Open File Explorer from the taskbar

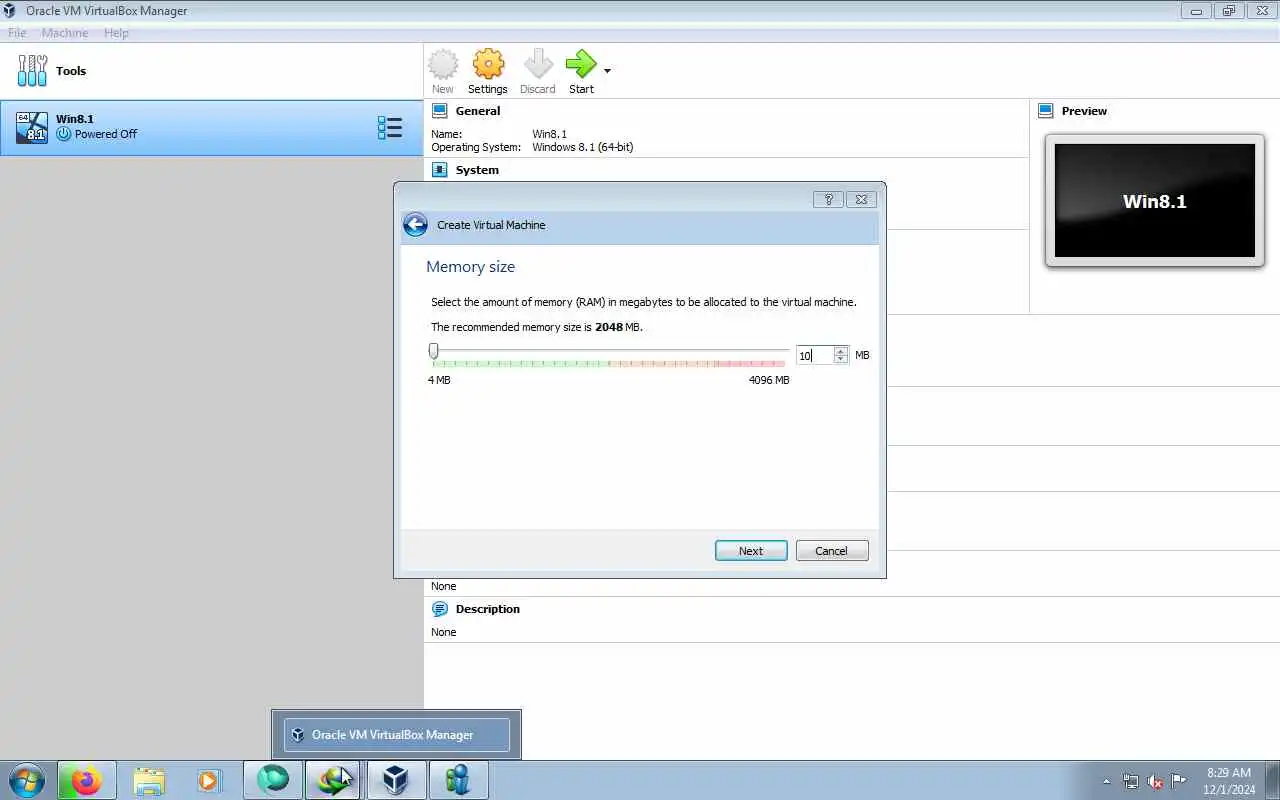[x=149, y=780]
